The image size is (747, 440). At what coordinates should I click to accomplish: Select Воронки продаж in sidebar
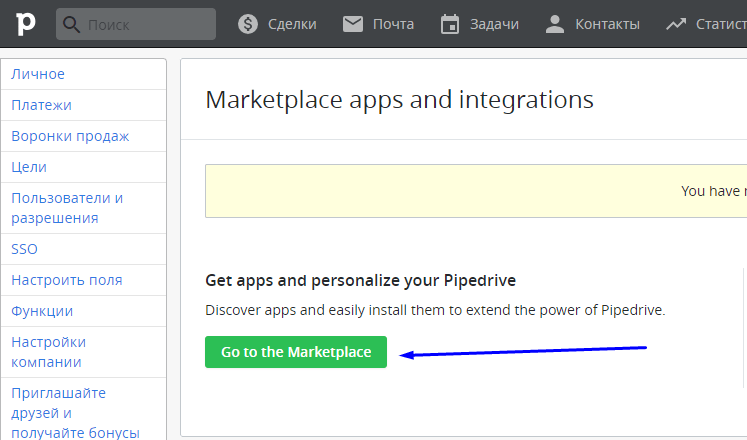[x=70, y=136]
